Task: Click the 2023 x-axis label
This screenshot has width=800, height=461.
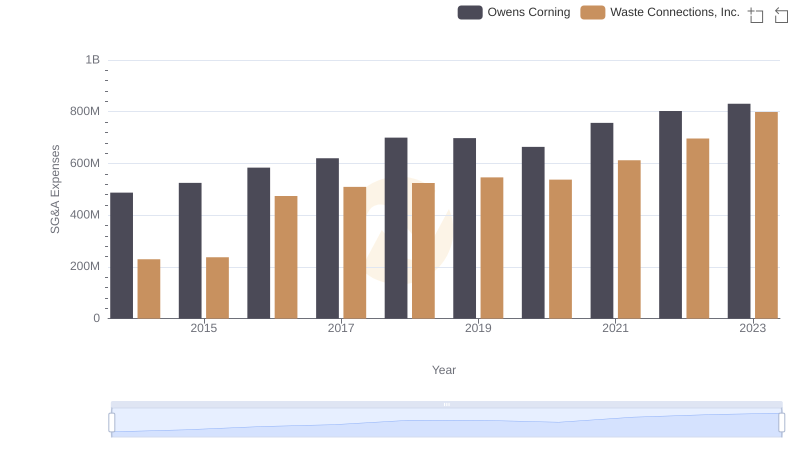Action: point(753,328)
